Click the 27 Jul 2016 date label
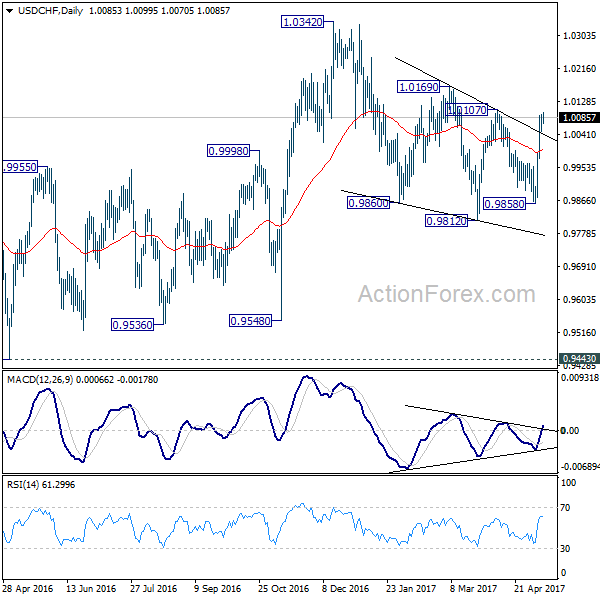 coord(153,588)
